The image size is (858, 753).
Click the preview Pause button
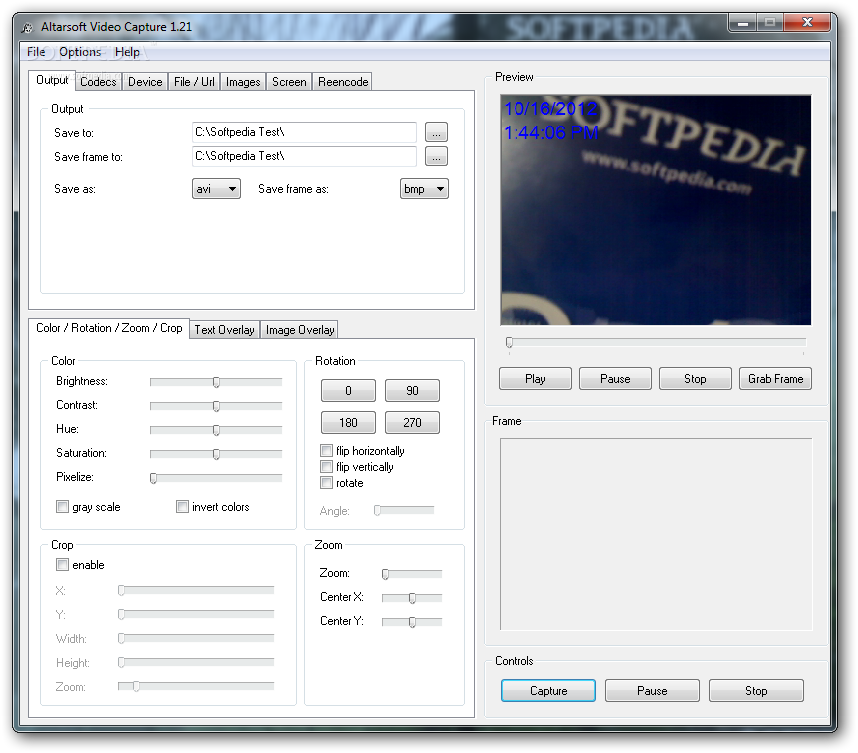pos(615,379)
